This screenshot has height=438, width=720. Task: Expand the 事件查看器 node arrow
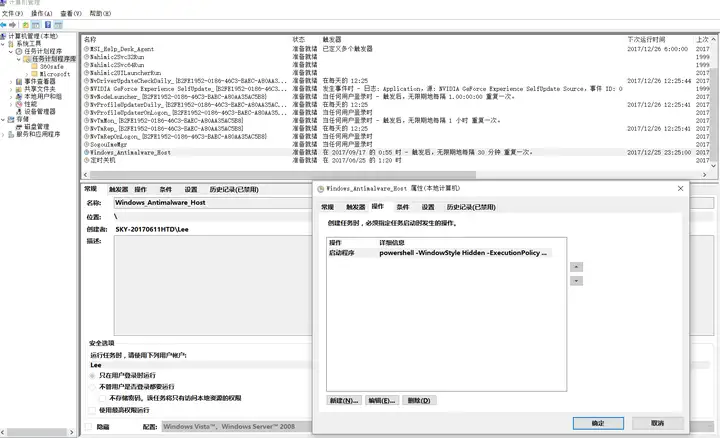[11, 81]
